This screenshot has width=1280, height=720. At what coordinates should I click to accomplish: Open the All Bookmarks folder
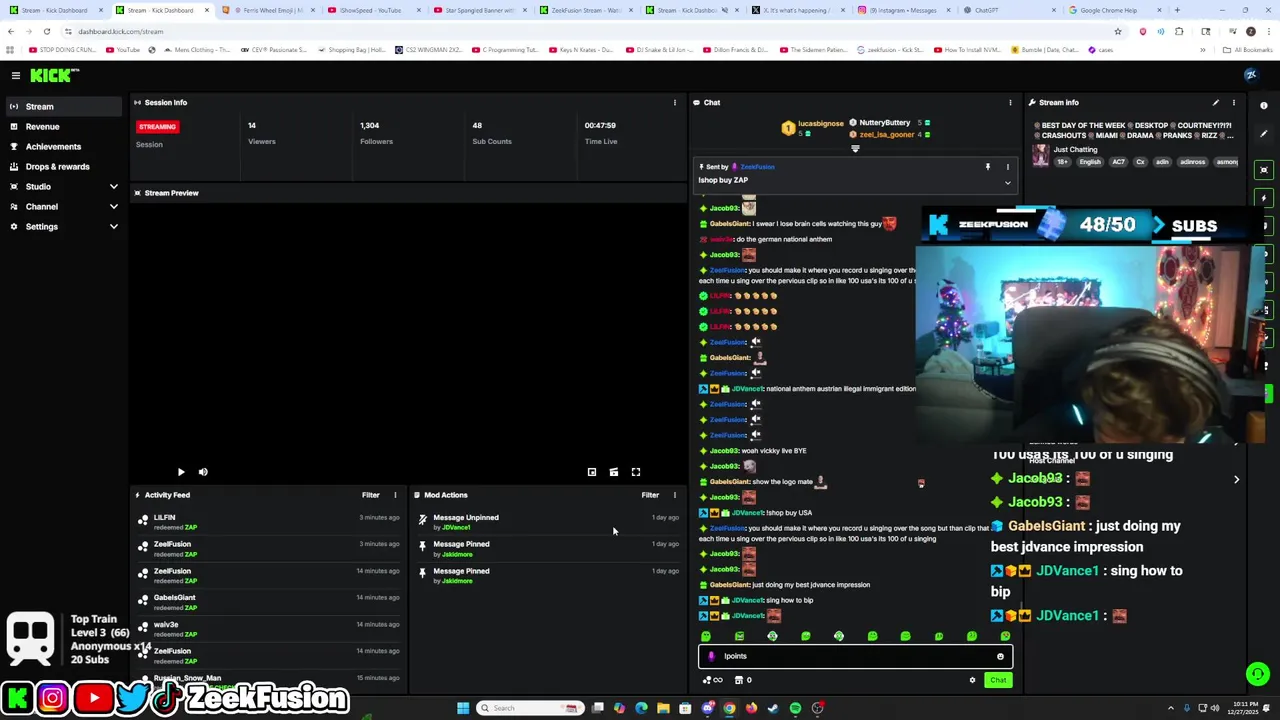pyautogui.click(x=1248, y=50)
